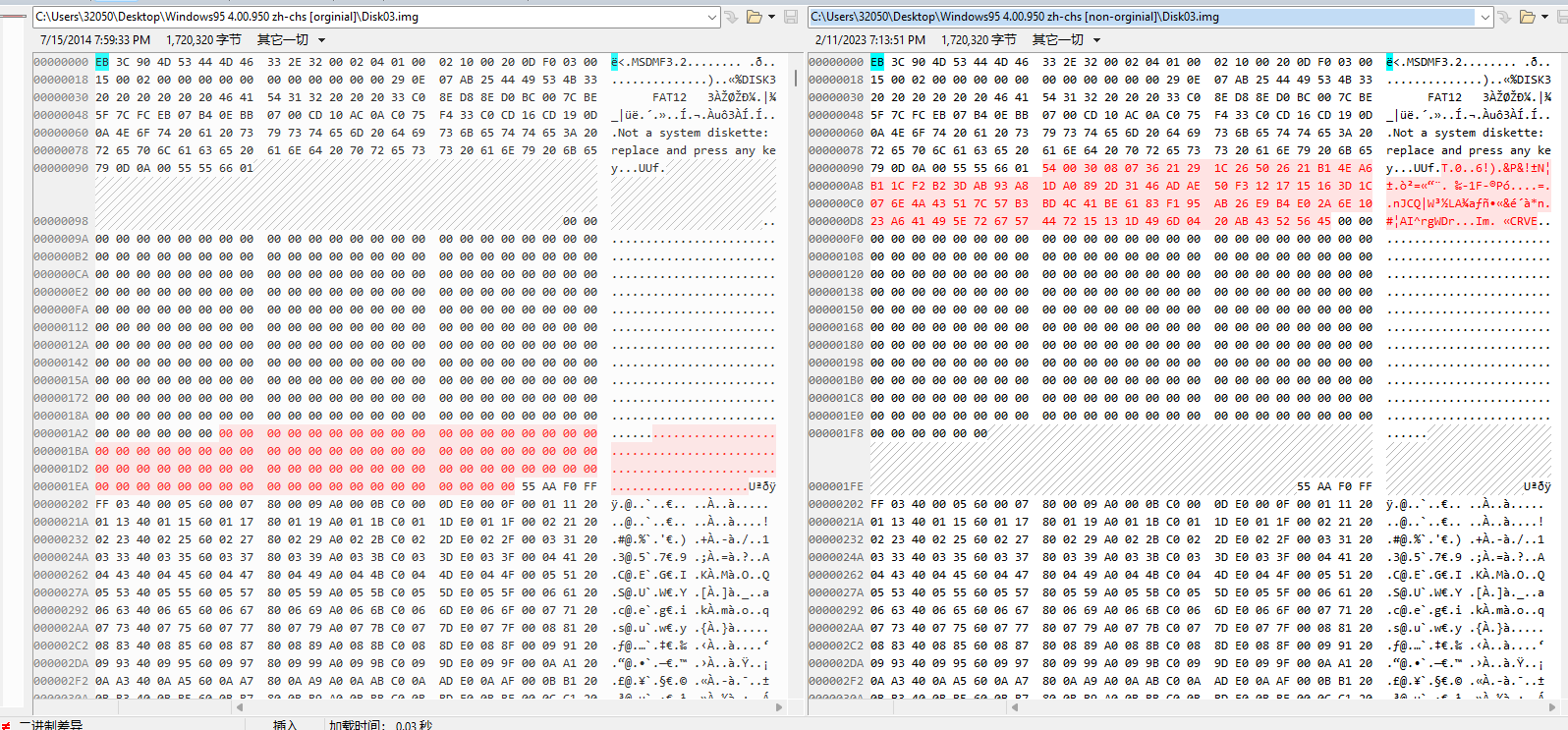1568x730 pixels.
Task: Click right text '.Not a system diskette:'
Action: tap(1465, 133)
